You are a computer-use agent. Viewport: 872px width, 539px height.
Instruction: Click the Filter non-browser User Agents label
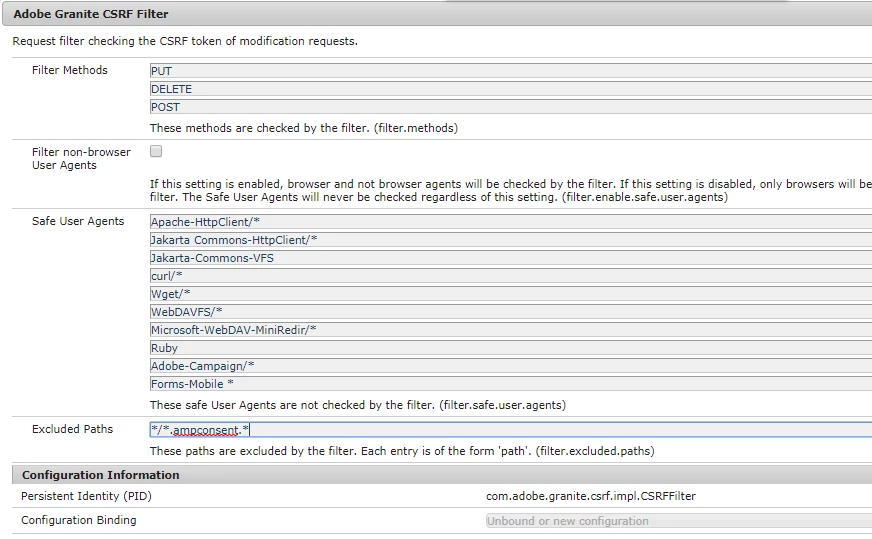[x=81, y=159]
